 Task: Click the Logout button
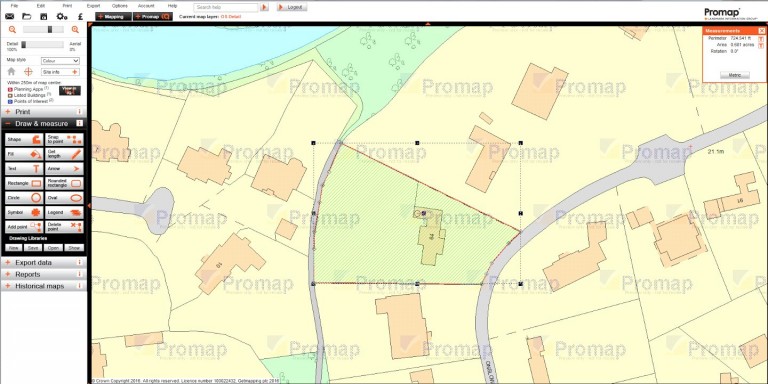(x=292, y=7)
